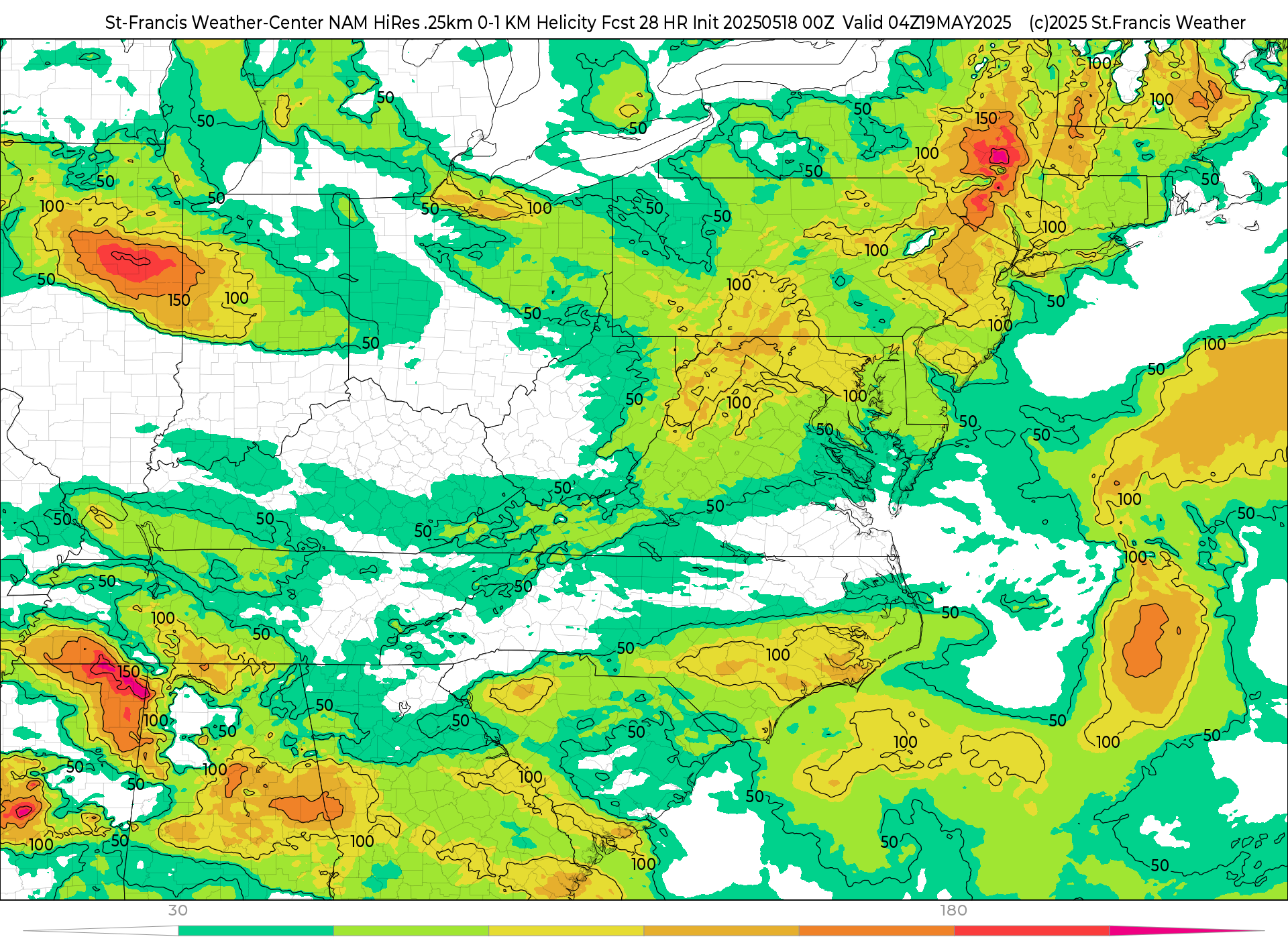
Task: Click the light green color bar segment
Action: (x=411, y=930)
